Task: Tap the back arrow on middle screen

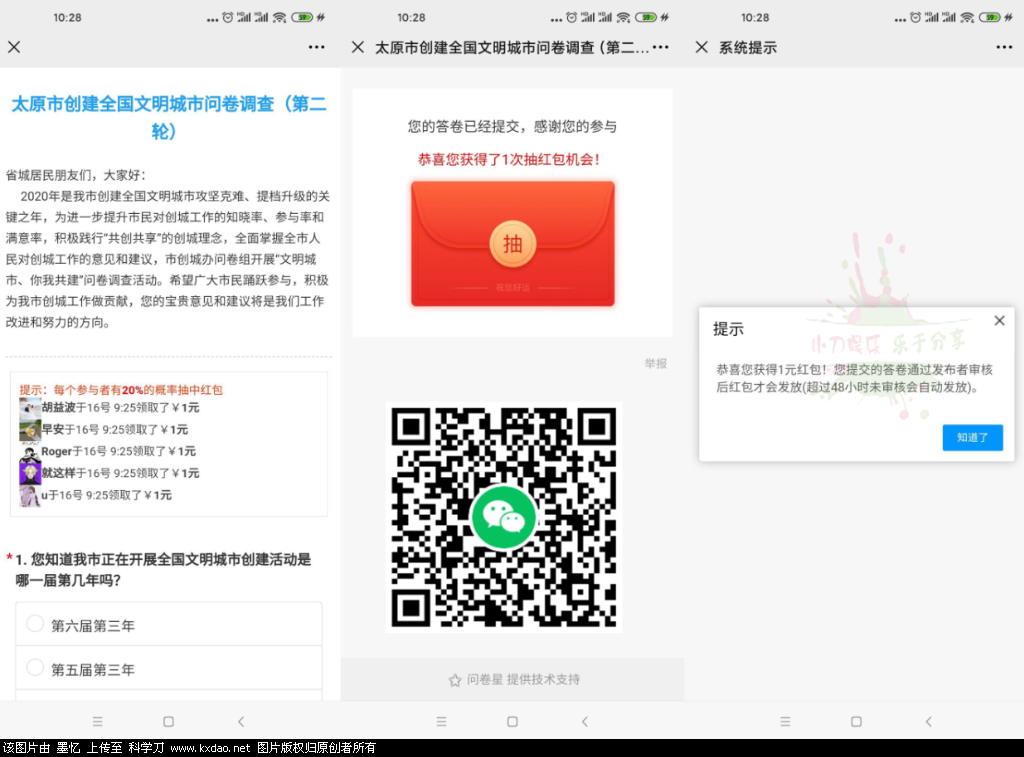Action: [584, 721]
